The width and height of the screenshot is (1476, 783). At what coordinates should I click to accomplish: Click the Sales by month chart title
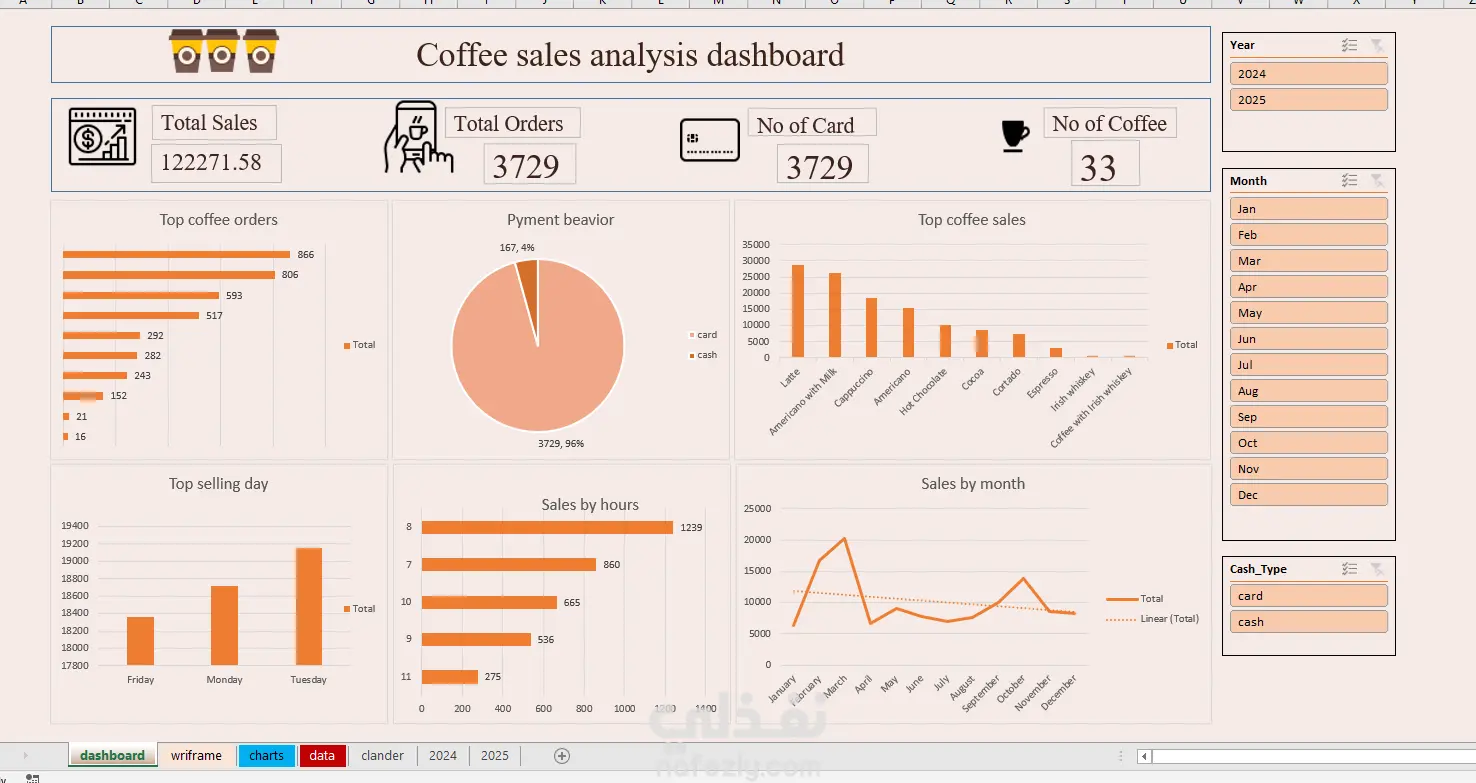973,484
